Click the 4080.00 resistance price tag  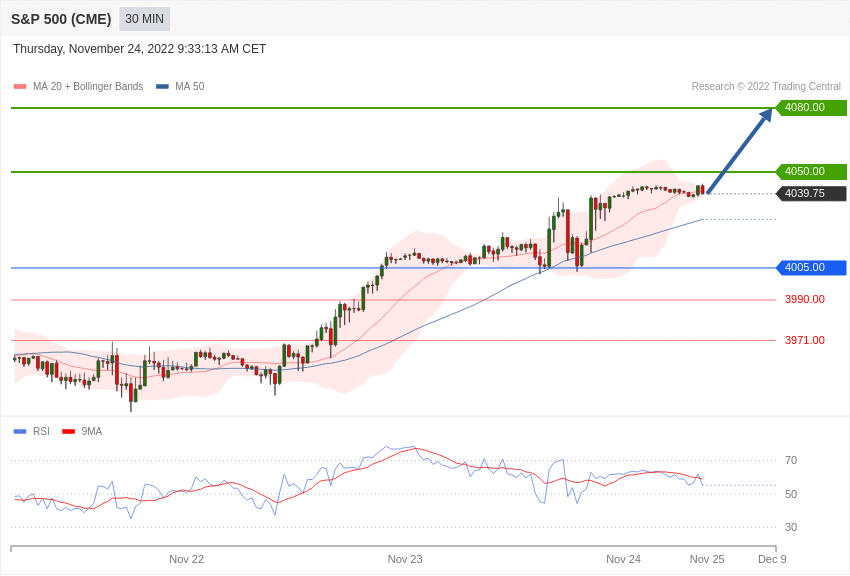click(812, 107)
